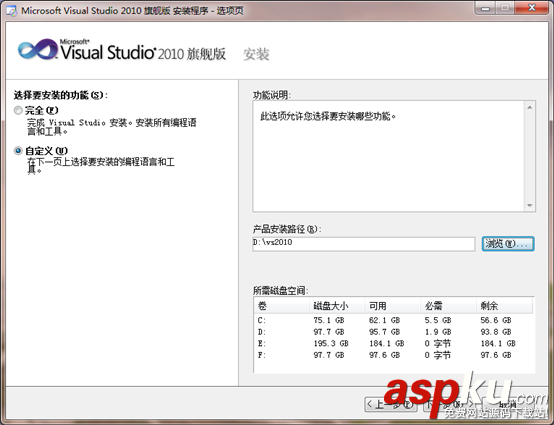Click the product install path field
Screen dimensions: 554x425
(x=364, y=244)
